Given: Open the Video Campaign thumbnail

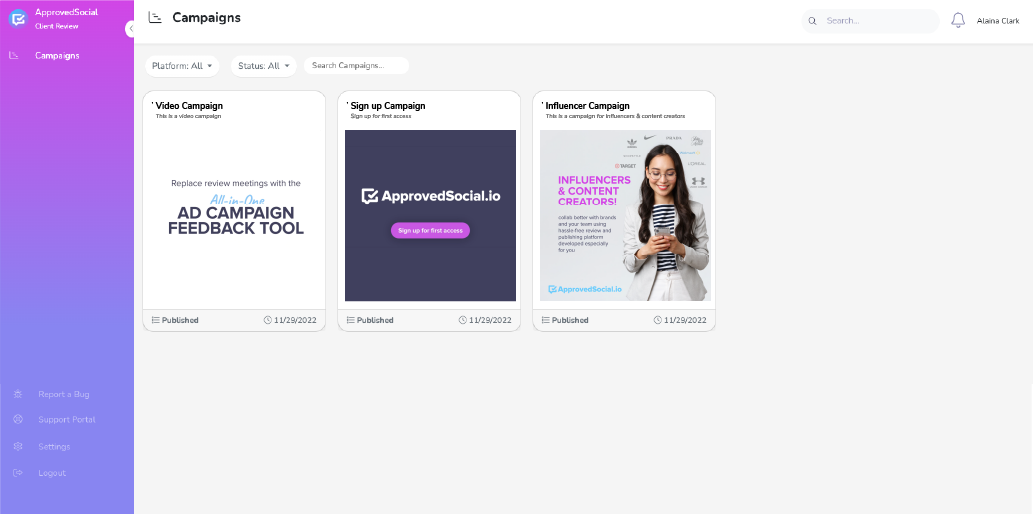Looking at the screenshot, I should (x=235, y=215).
